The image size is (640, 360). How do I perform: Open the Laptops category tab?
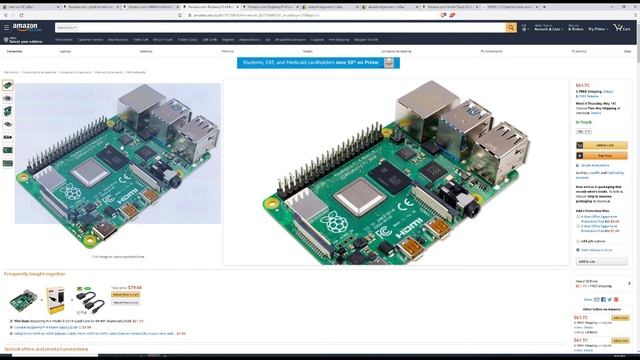click(x=65, y=51)
